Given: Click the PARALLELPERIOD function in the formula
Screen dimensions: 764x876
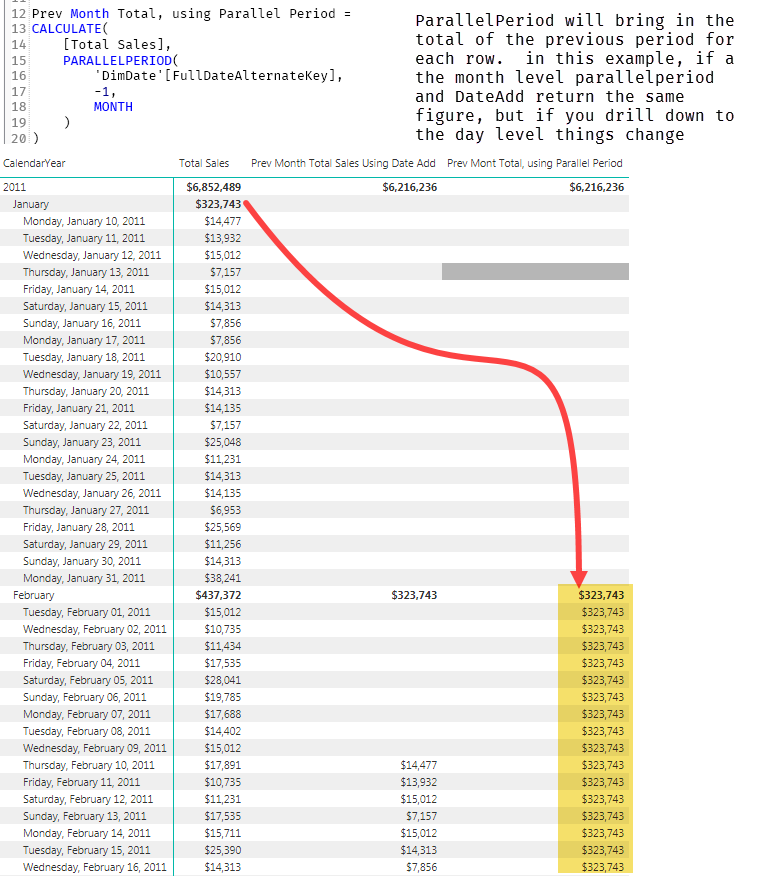Looking at the screenshot, I should [x=117, y=60].
